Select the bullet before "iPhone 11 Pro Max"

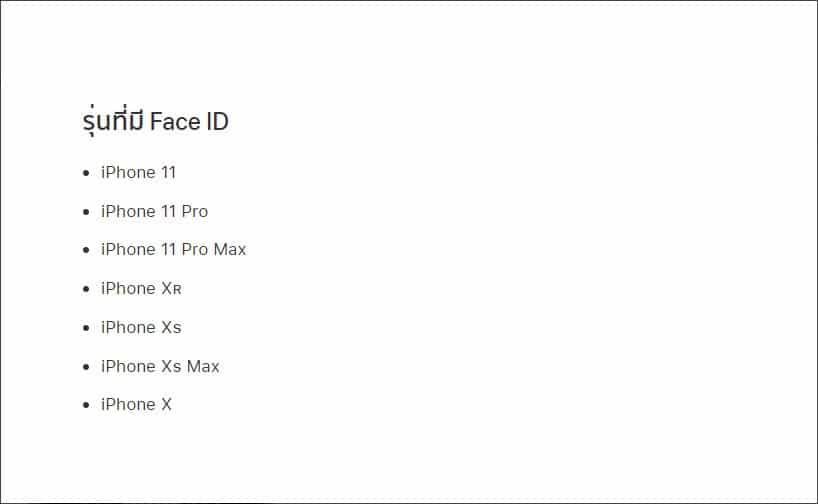pyautogui.click(x=86, y=250)
